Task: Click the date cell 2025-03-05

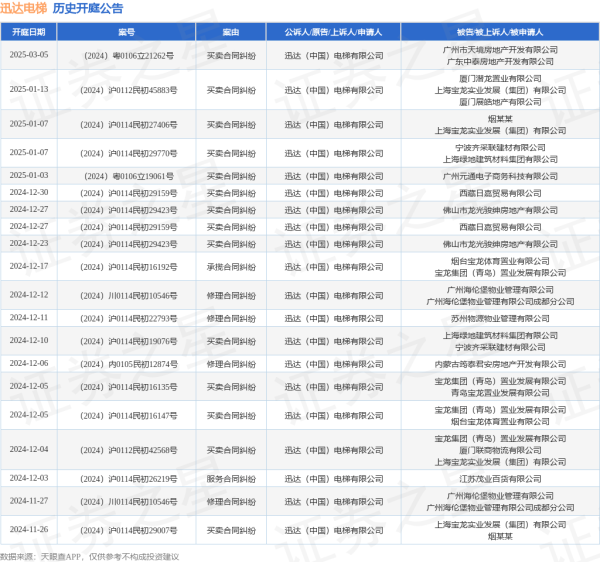Action: coord(29,55)
